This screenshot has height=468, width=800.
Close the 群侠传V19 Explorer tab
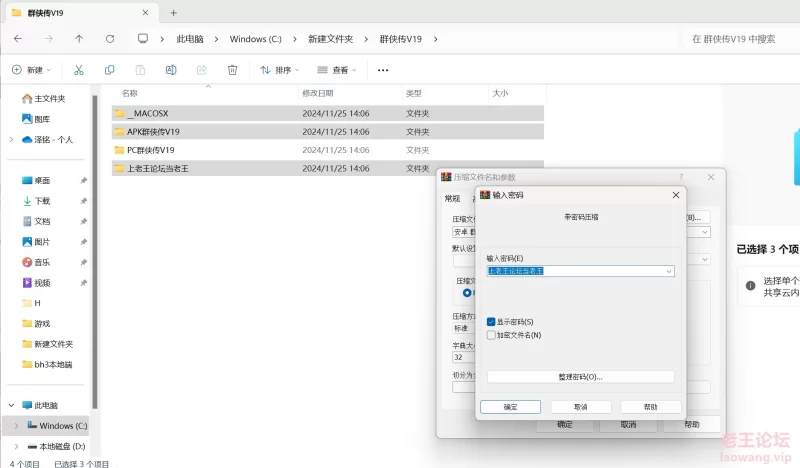(x=145, y=13)
